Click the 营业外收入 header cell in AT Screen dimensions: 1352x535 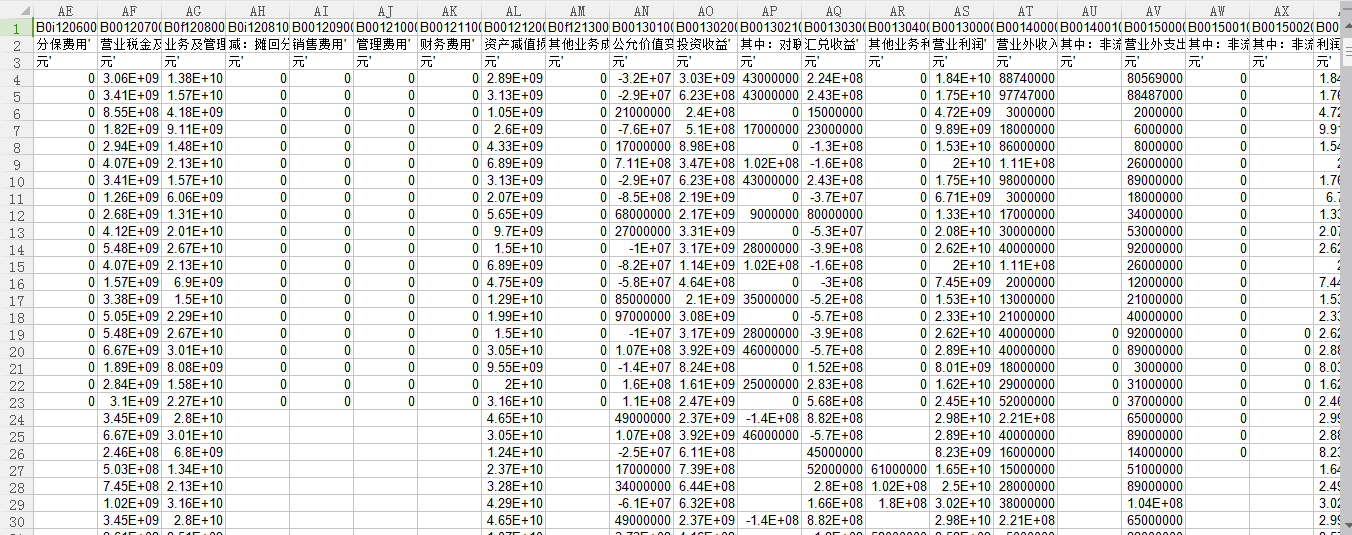pyautogui.click(x=1026, y=45)
